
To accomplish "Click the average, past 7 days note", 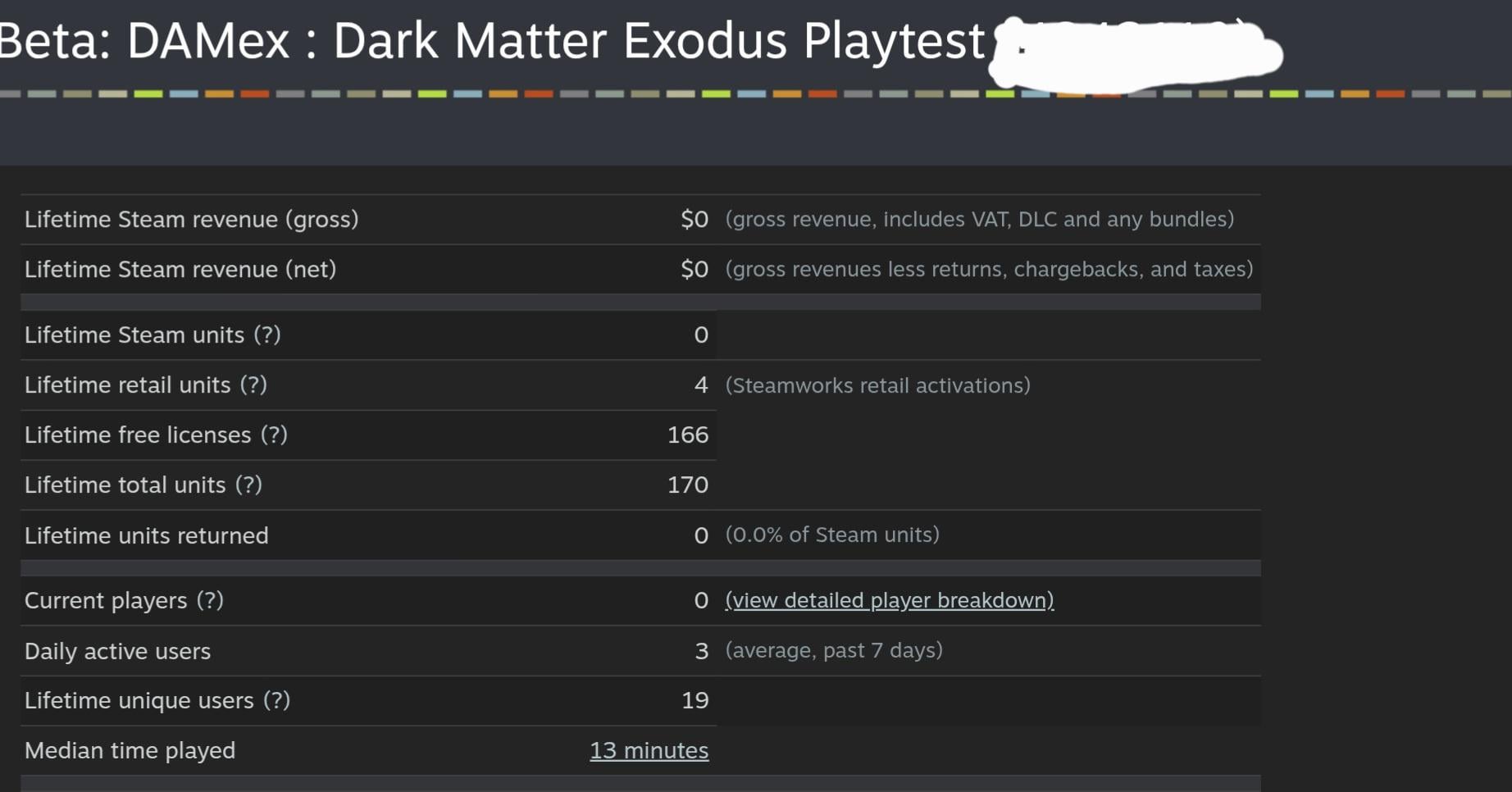I will [834, 650].
